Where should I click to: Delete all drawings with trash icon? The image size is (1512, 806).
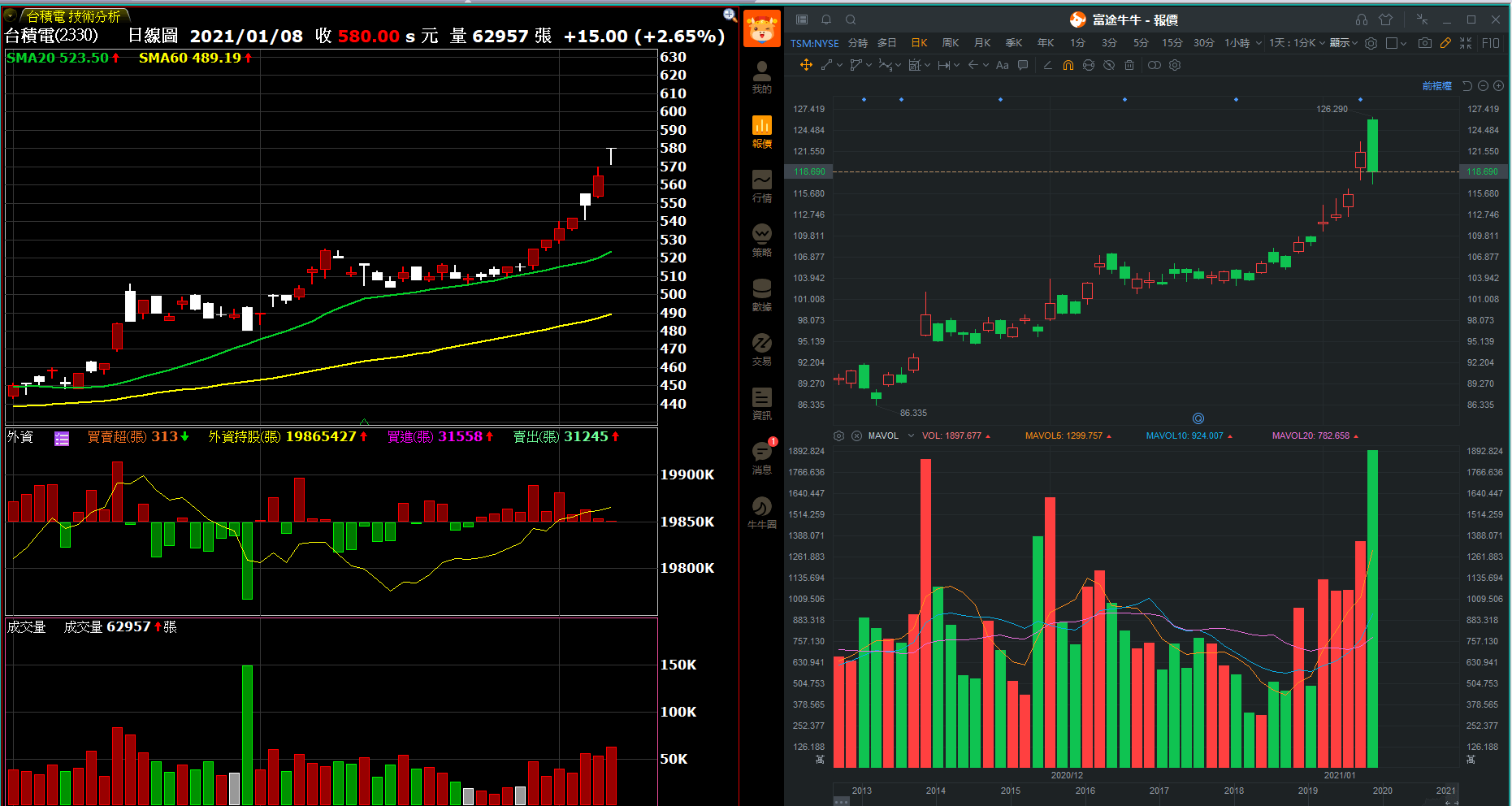[1129, 65]
